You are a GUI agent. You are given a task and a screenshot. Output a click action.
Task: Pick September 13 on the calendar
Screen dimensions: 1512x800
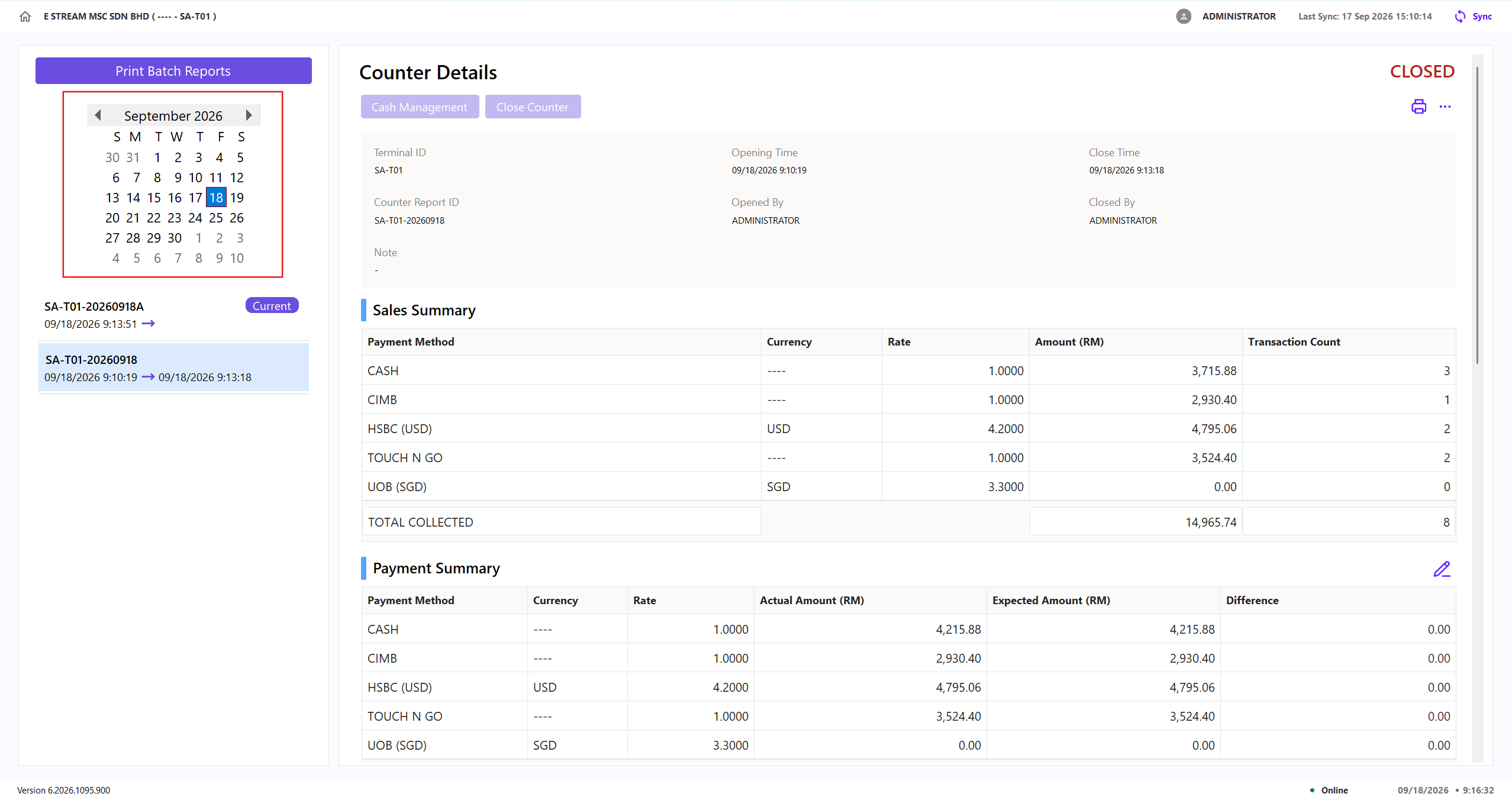coord(112,198)
